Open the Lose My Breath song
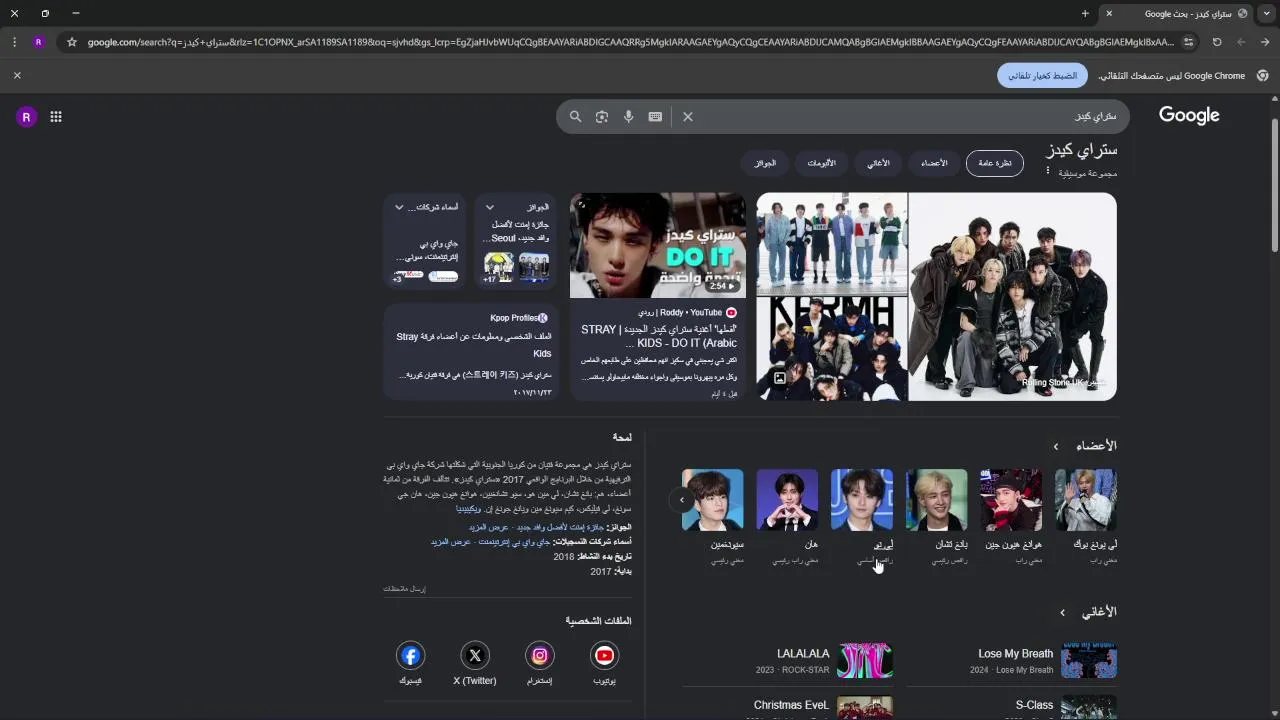Image resolution: width=1280 pixels, height=720 pixels. [x=1012, y=661]
